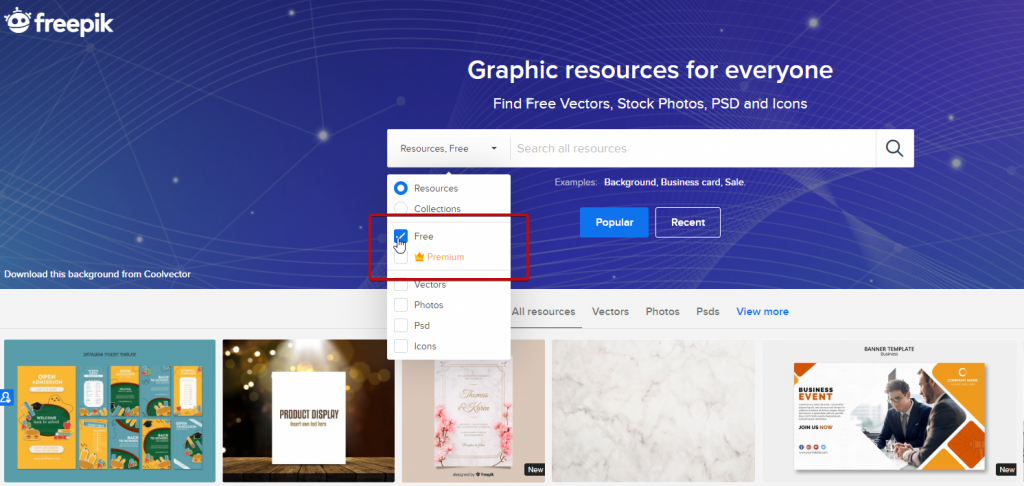Uncheck the Free checkbox
This screenshot has width=1024, height=486.
pyautogui.click(x=401, y=236)
